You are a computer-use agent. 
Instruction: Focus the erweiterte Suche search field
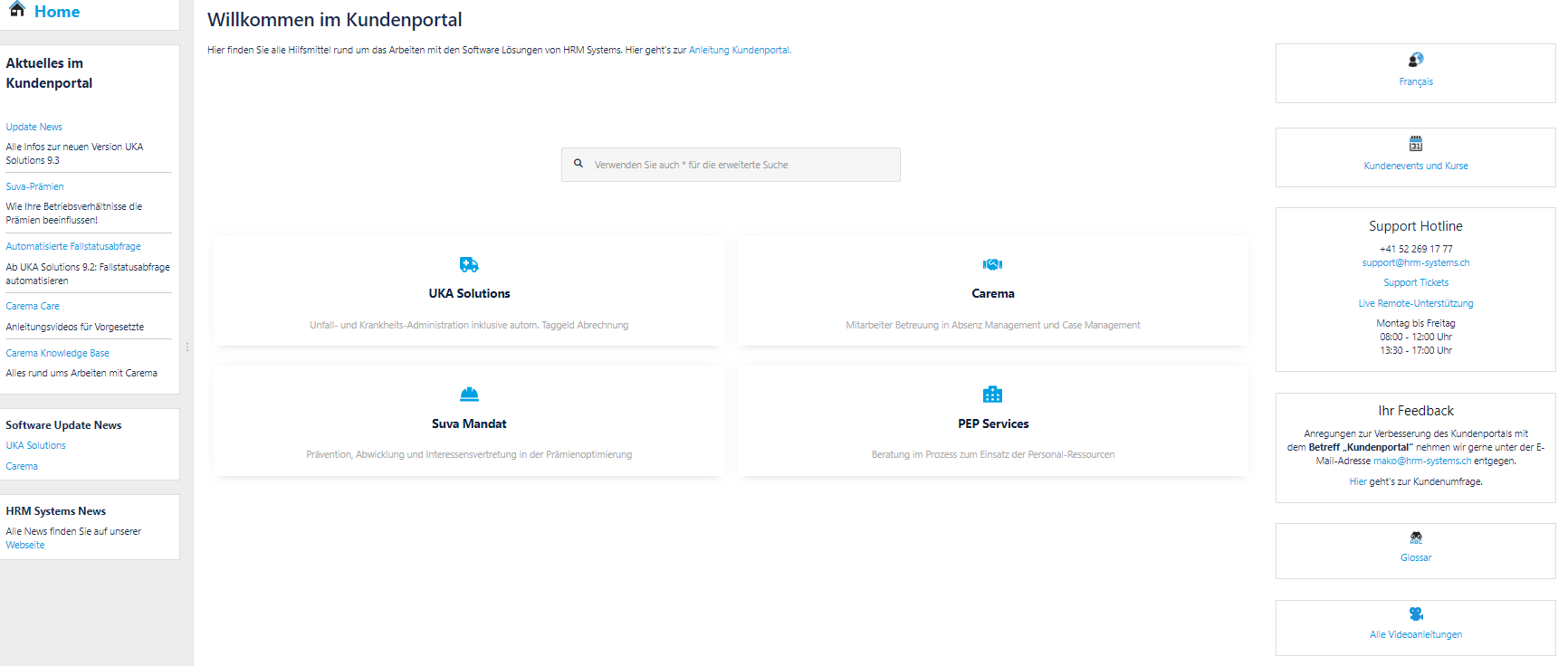coord(731,165)
